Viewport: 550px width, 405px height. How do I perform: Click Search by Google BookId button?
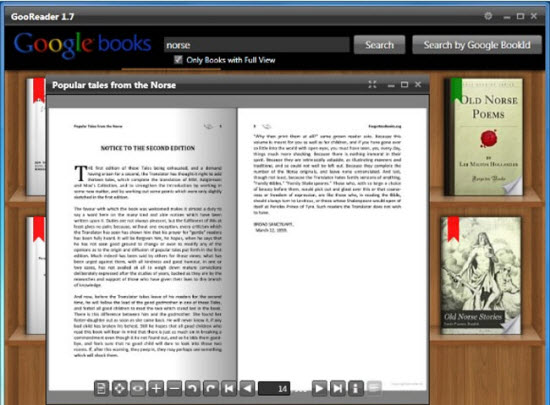pyautogui.click(x=477, y=45)
